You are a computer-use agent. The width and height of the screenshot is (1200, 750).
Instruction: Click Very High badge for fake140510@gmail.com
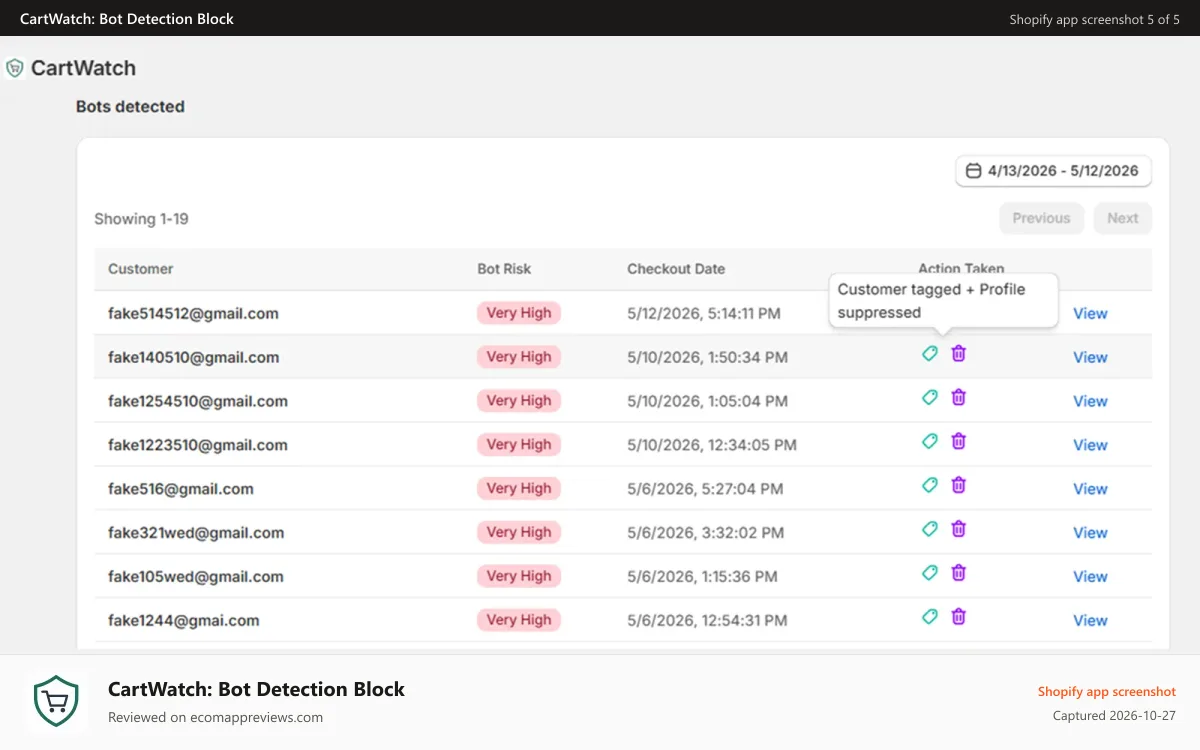(519, 357)
